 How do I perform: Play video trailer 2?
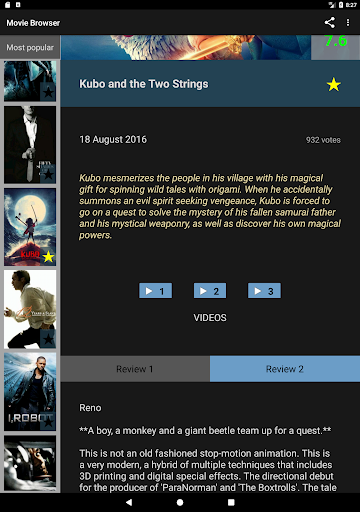pyautogui.click(x=210, y=291)
